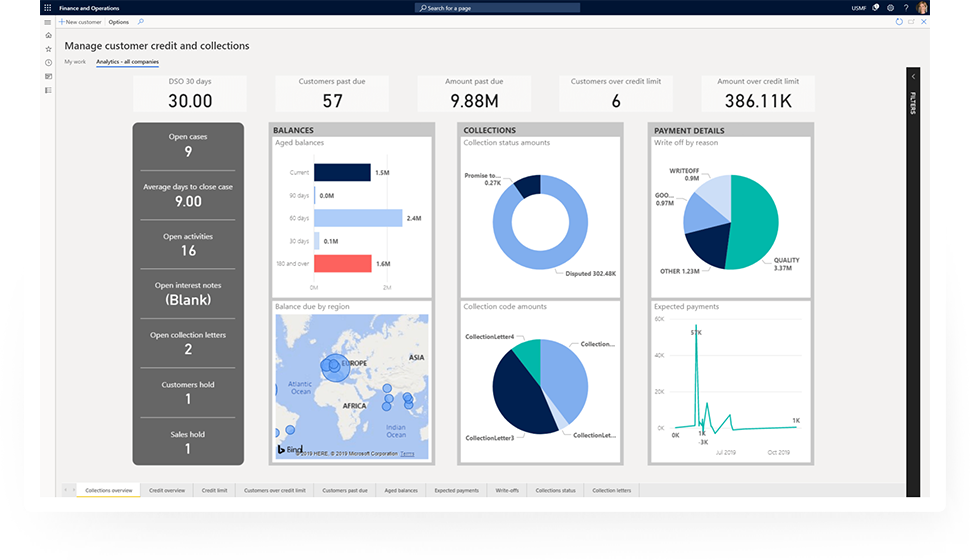The height and width of the screenshot is (560, 970).
Task: Click the Terms link on Bing map
Action: pos(407,454)
